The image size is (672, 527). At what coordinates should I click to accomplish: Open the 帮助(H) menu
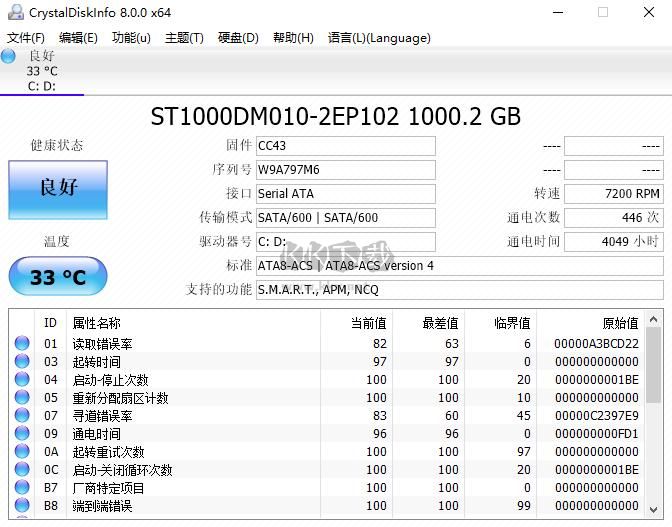tap(293, 38)
